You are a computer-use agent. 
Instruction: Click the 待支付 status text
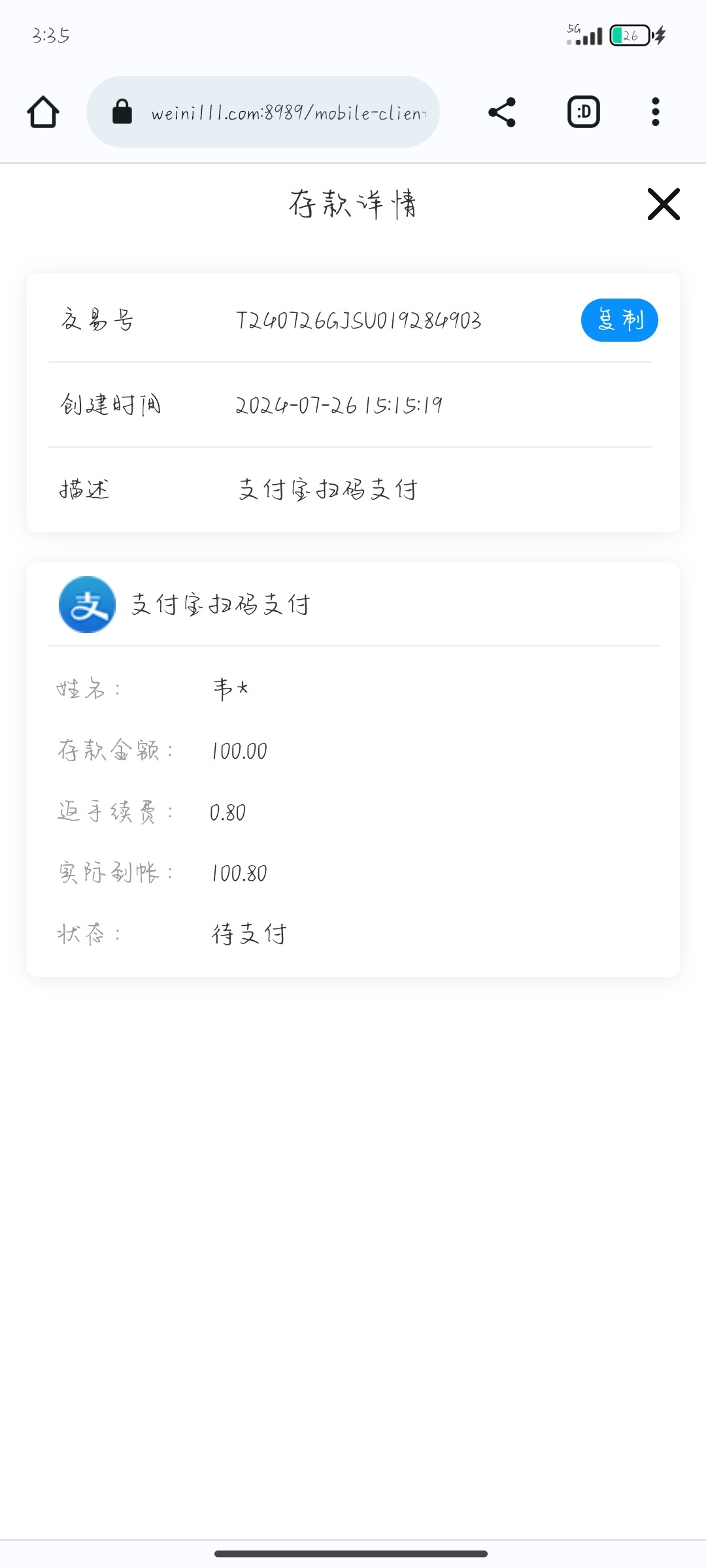(x=249, y=934)
